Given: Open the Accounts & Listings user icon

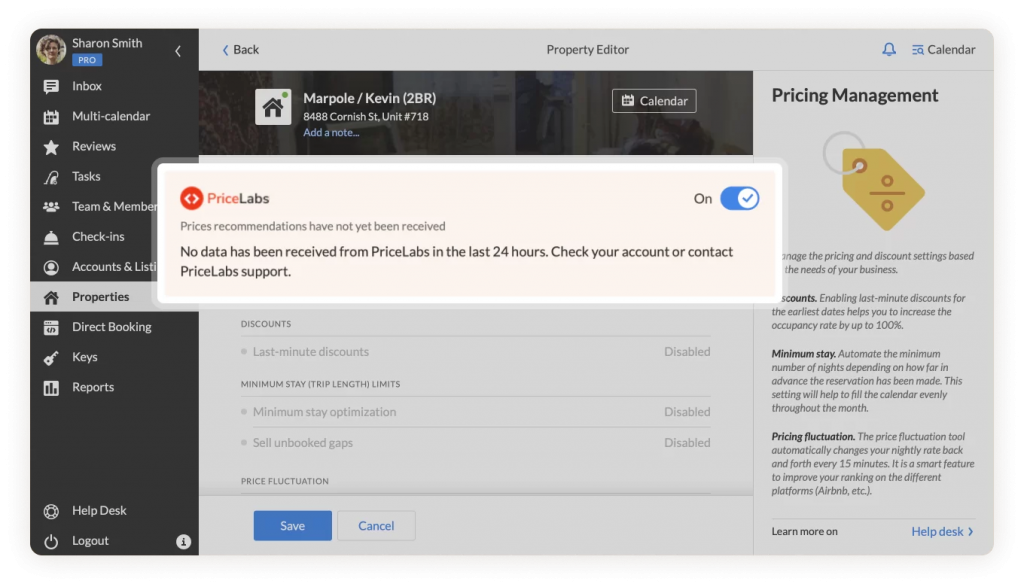Looking at the screenshot, I should point(51,267).
